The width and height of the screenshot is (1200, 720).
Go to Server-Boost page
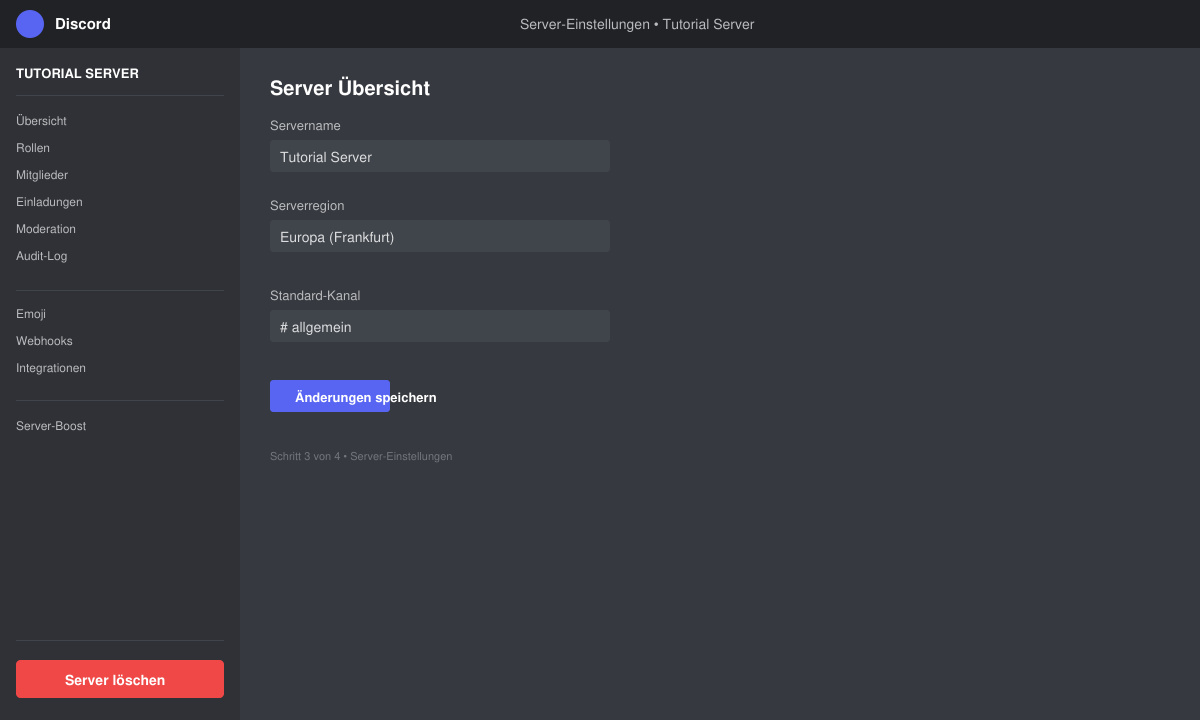click(x=51, y=426)
